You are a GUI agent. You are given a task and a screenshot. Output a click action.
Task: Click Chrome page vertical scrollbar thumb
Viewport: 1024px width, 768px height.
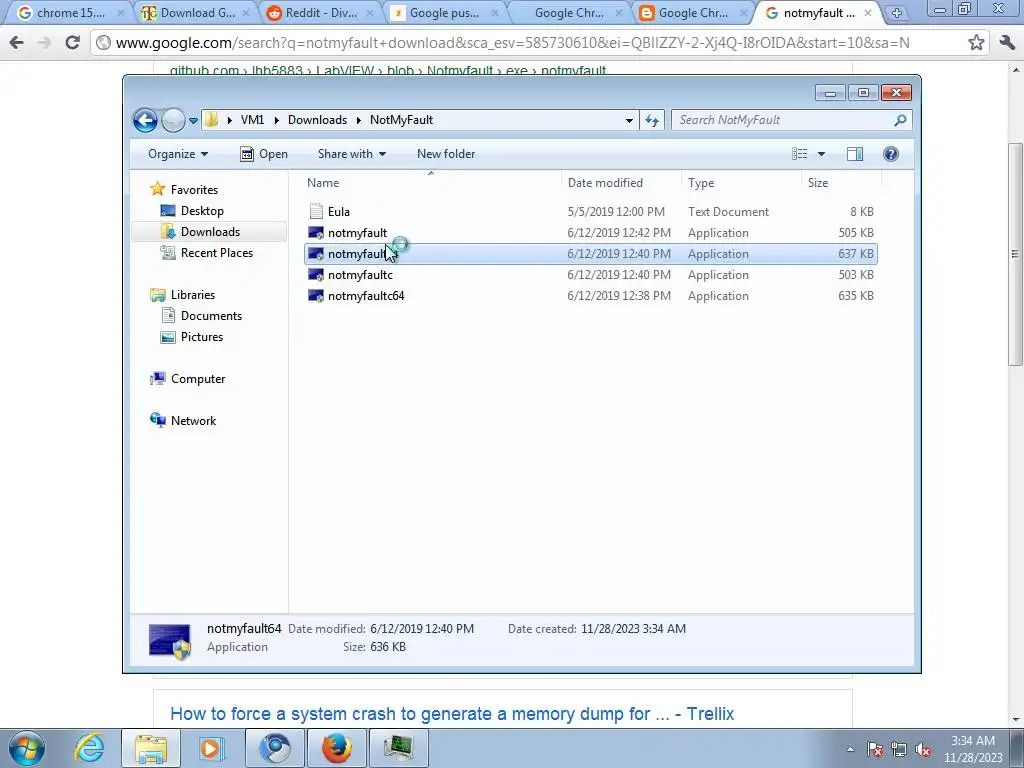click(1016, 254)
